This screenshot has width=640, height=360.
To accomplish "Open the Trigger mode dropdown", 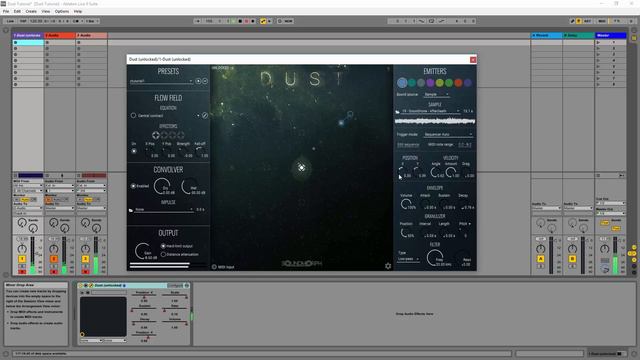I will point(448,134).
